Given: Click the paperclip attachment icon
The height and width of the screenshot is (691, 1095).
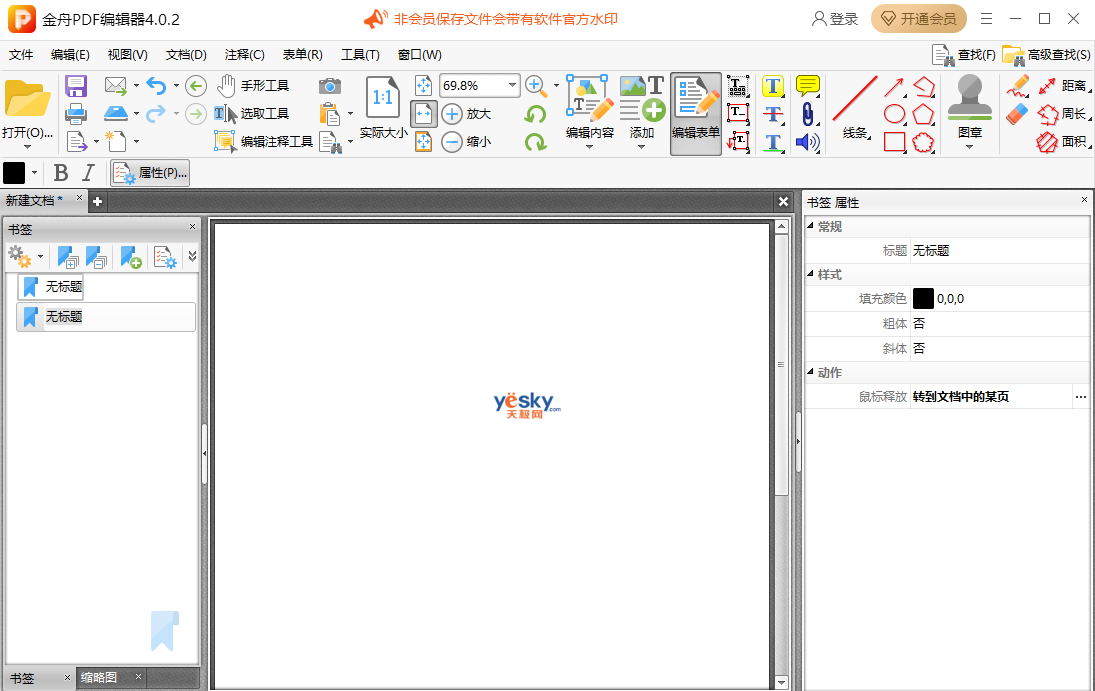Looking at the screenshot, I should (x=807, y=113).
